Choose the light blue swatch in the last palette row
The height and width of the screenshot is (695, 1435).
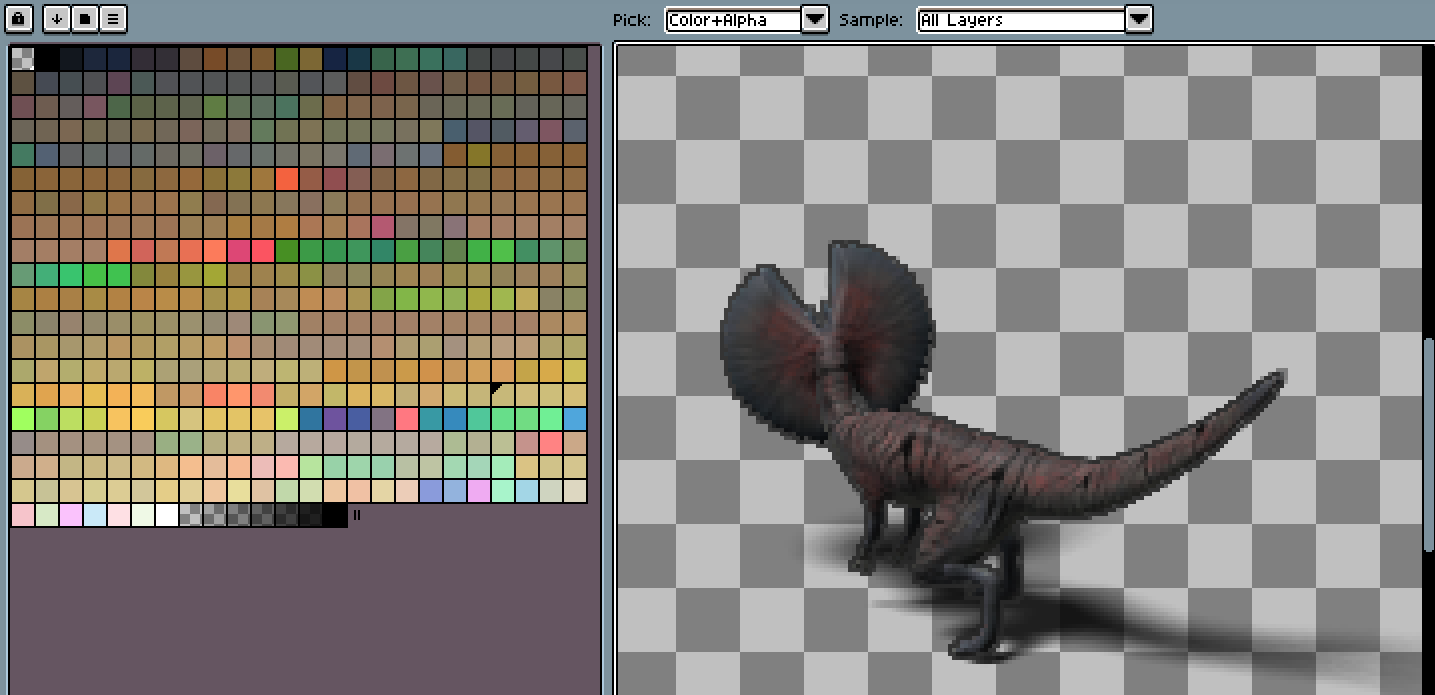click(94, 515)
